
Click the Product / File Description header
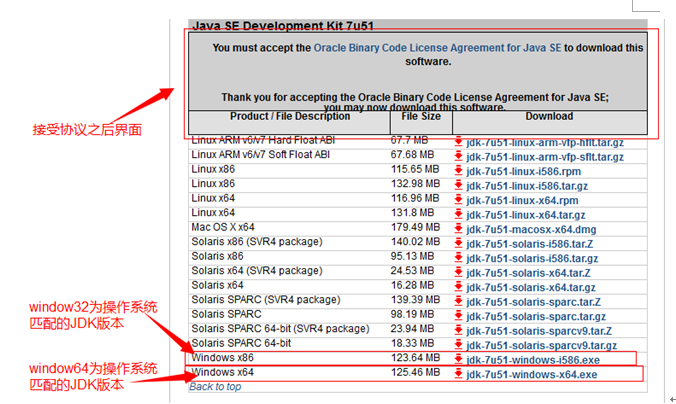(290, 116)
